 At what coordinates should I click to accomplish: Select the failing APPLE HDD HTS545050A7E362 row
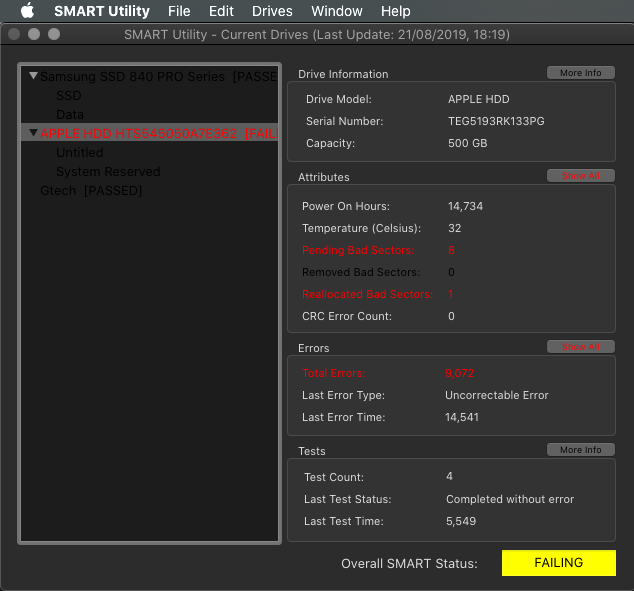(x=149, y=133)
